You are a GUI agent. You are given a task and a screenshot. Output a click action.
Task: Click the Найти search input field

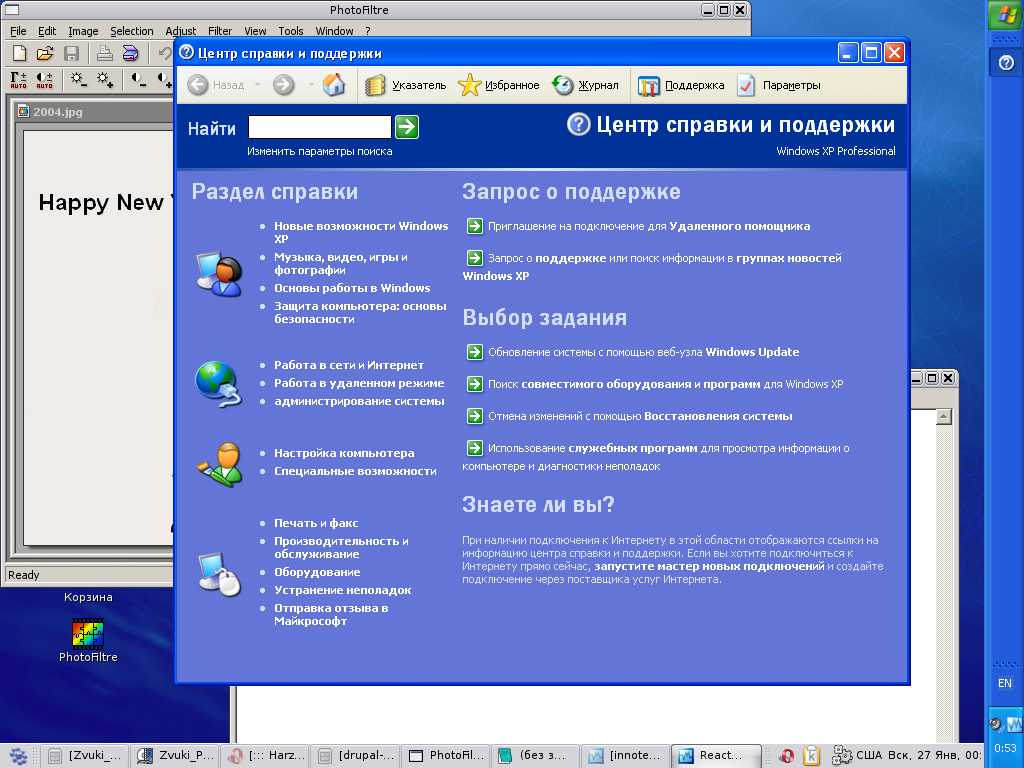coord(320,127)
